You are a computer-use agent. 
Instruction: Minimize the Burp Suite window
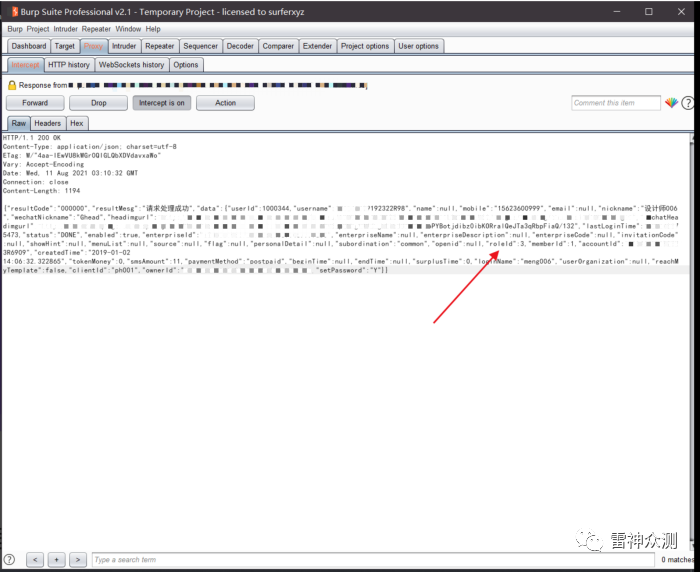point(617,12)
